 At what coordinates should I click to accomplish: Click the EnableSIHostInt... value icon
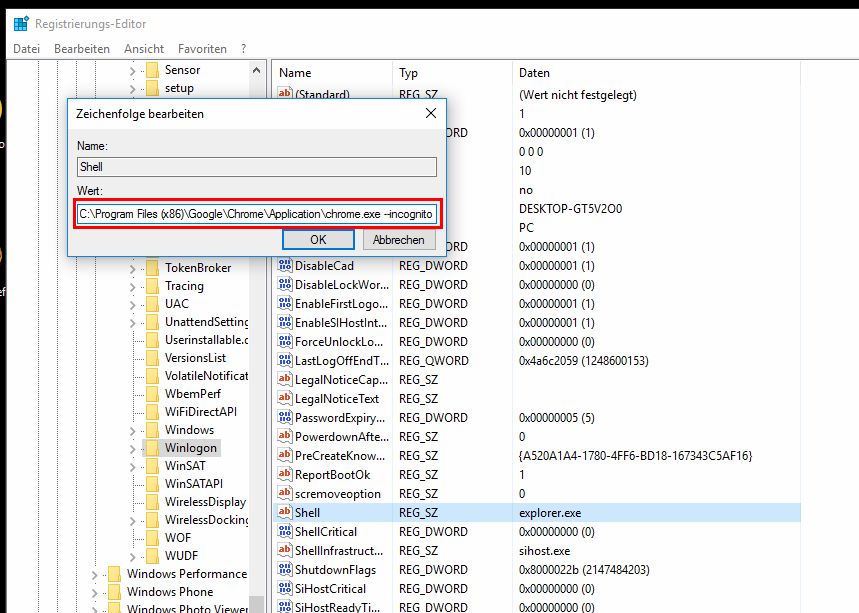click(284, 323)
